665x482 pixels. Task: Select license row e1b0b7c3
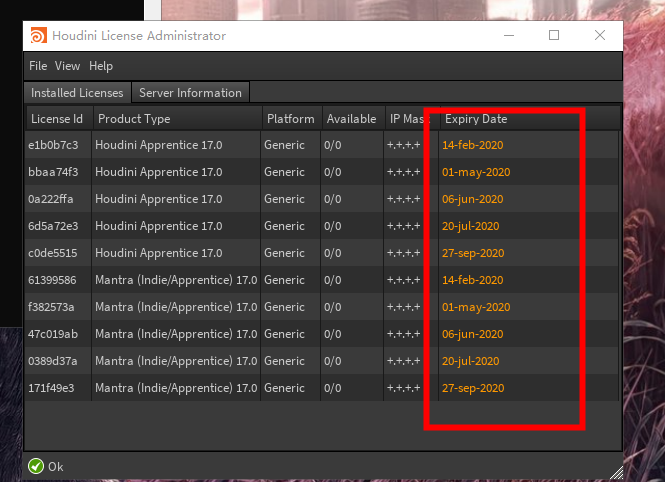322,145
